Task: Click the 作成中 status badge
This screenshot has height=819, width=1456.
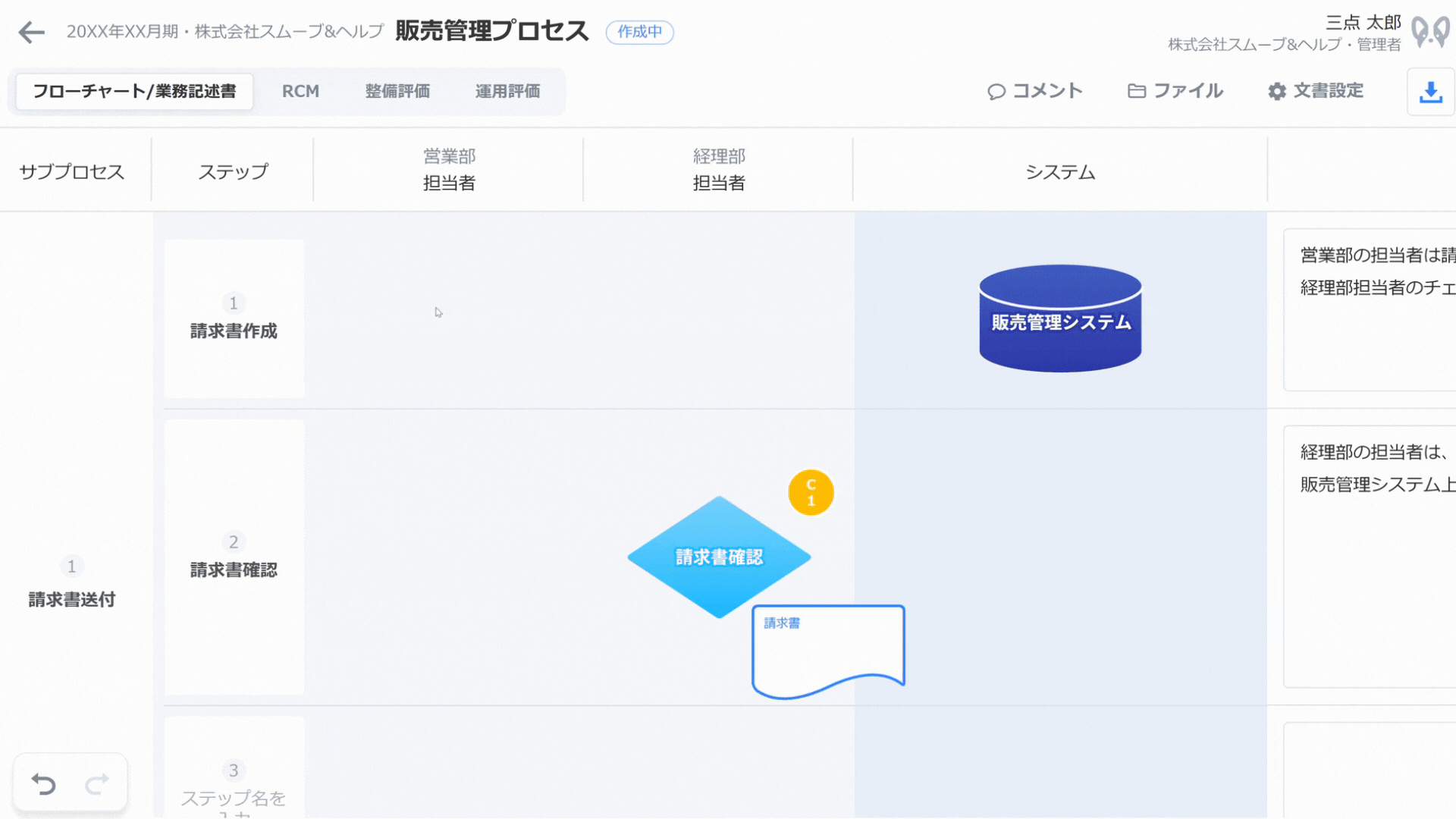Action: click(639, 32)
